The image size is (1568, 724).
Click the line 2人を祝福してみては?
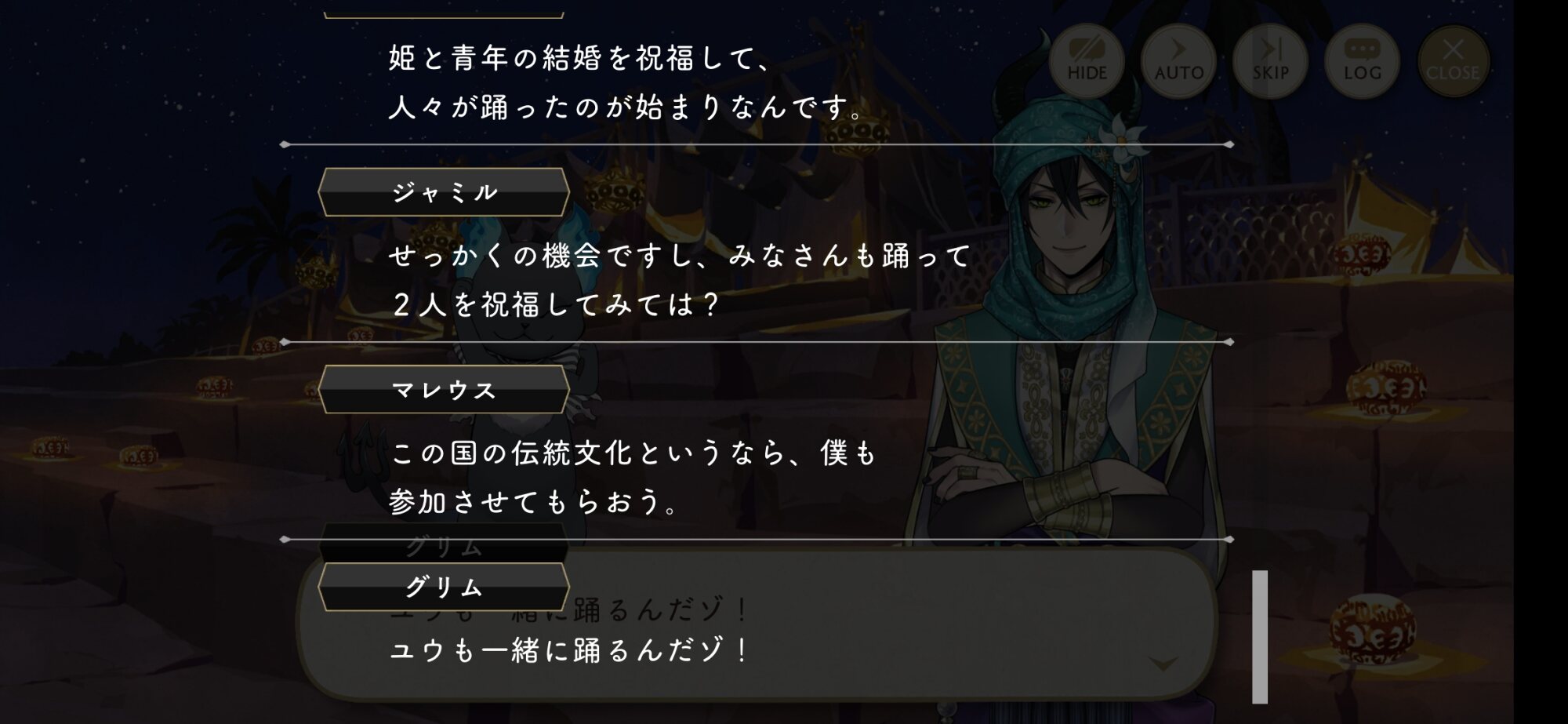(554, 305)
